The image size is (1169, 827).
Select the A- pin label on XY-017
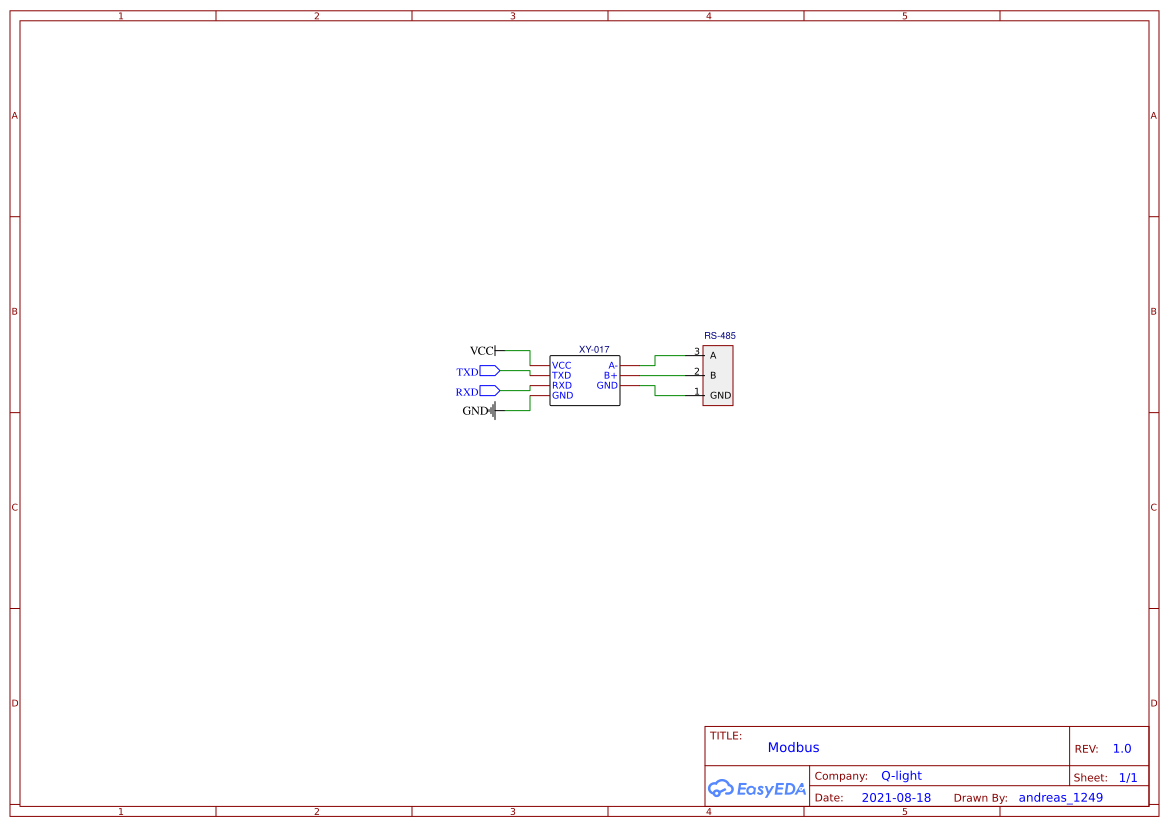[611, 365]
